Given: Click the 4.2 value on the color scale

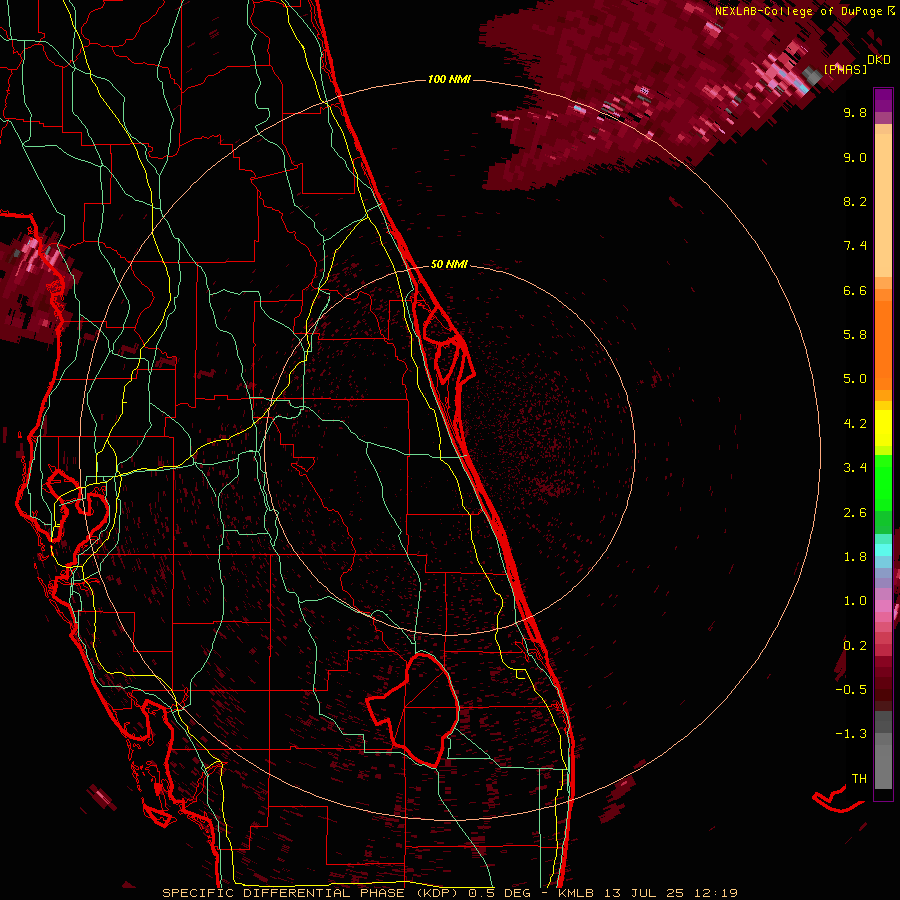Looking at the screenshot, I should point(855,424).
